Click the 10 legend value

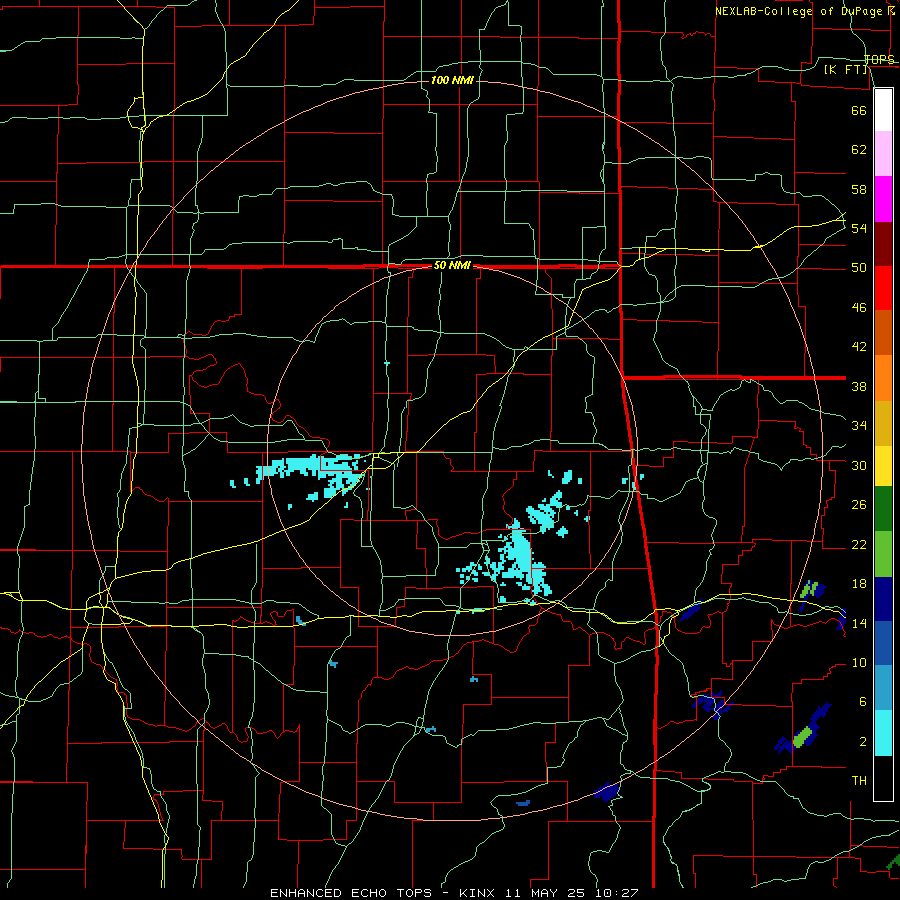coord(859,664)
